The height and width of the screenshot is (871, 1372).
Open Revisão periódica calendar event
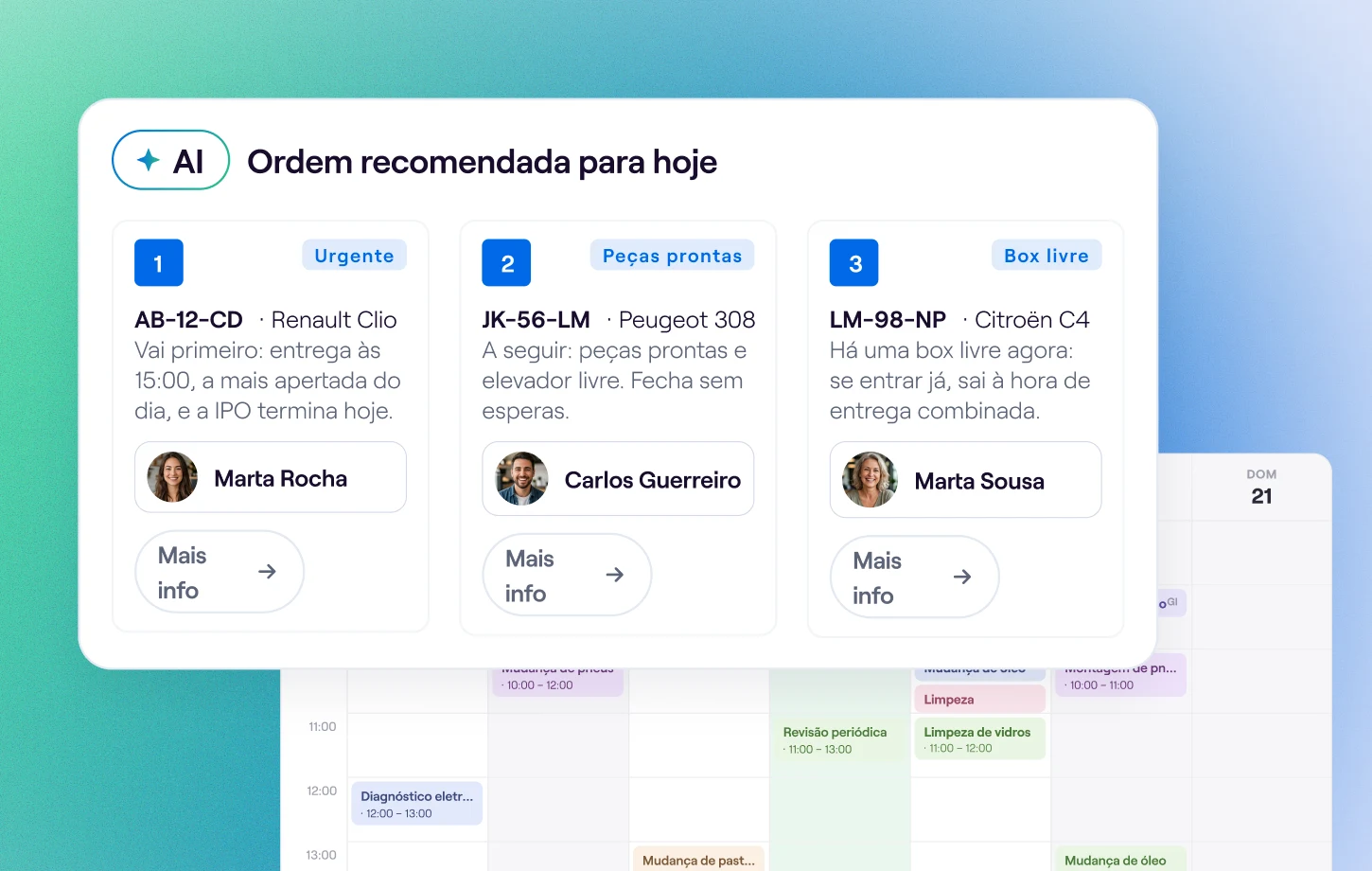click(x=838, y=739)
